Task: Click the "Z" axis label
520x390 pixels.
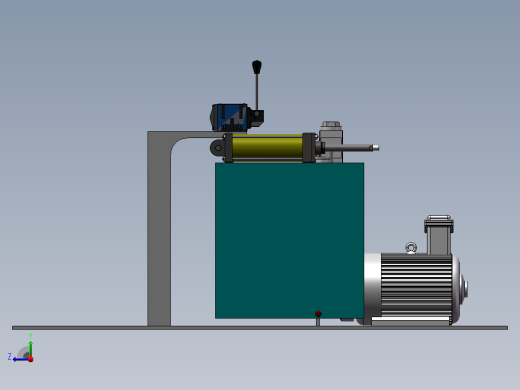Action: [10, 357]
